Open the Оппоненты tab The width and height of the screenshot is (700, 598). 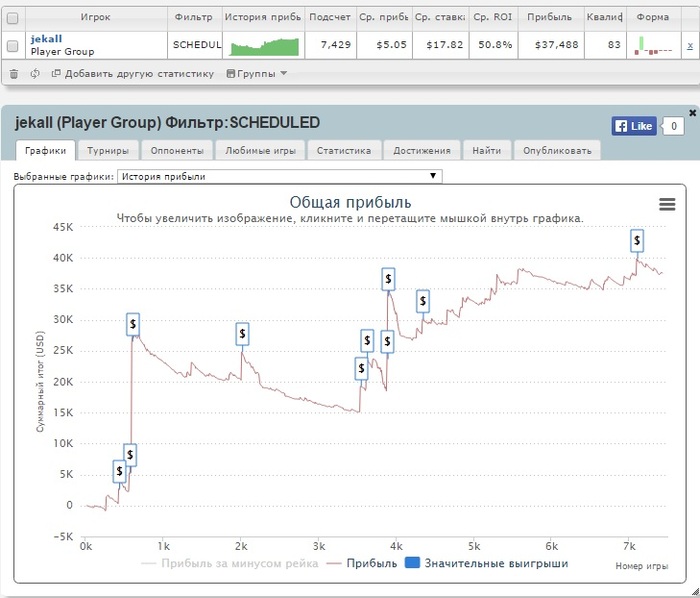click(x=177, y=150)
